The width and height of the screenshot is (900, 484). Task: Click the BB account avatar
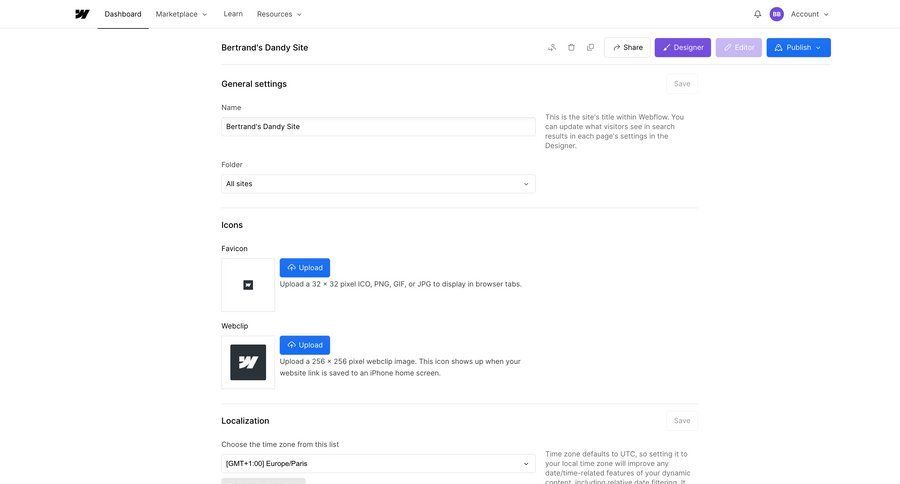click(x=776, y=14)
